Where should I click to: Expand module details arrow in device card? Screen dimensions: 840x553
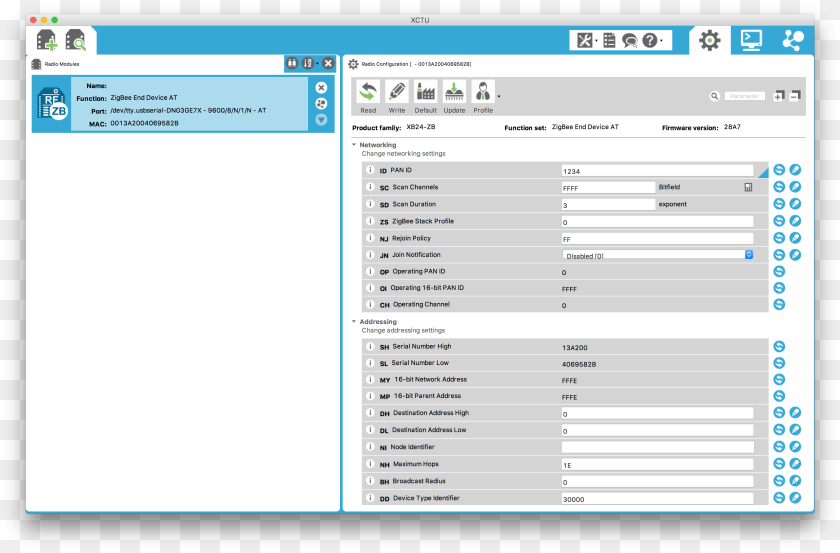point(321,119)
